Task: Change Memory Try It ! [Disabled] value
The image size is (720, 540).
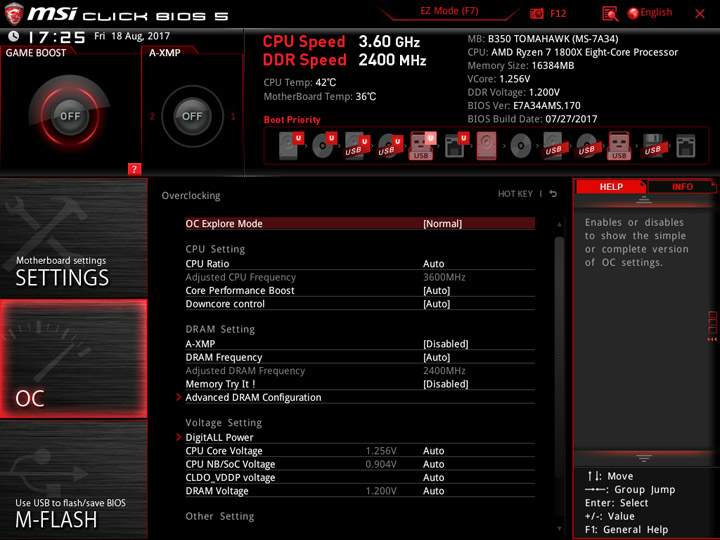Action: tap(360, 384)
